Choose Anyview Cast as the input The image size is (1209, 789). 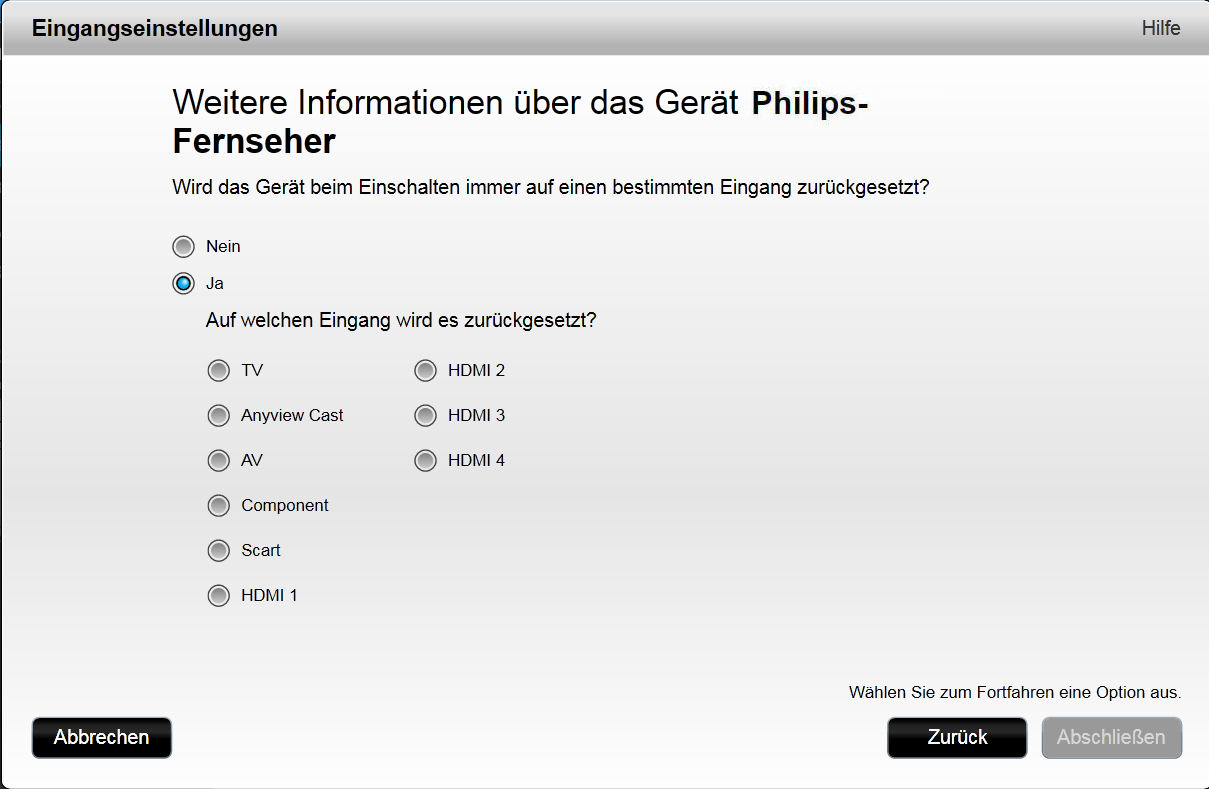click(x=218, y=415)
